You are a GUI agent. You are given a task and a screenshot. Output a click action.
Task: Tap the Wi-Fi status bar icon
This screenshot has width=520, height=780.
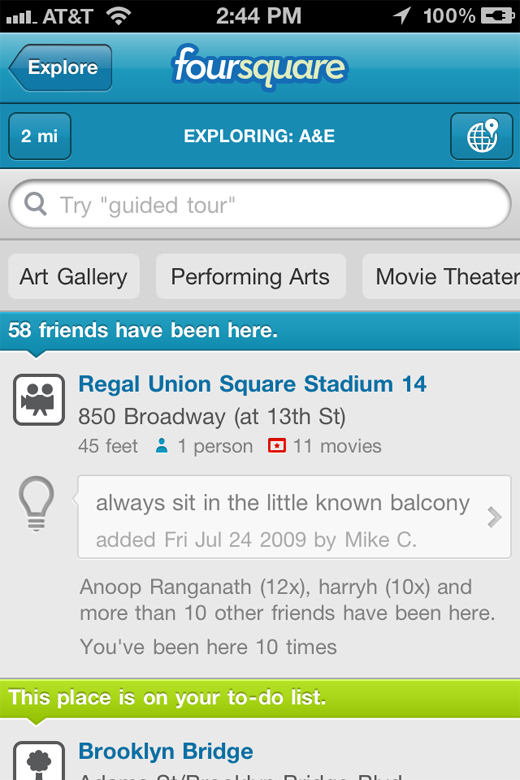pyautogui.click(x=118, y=15)
